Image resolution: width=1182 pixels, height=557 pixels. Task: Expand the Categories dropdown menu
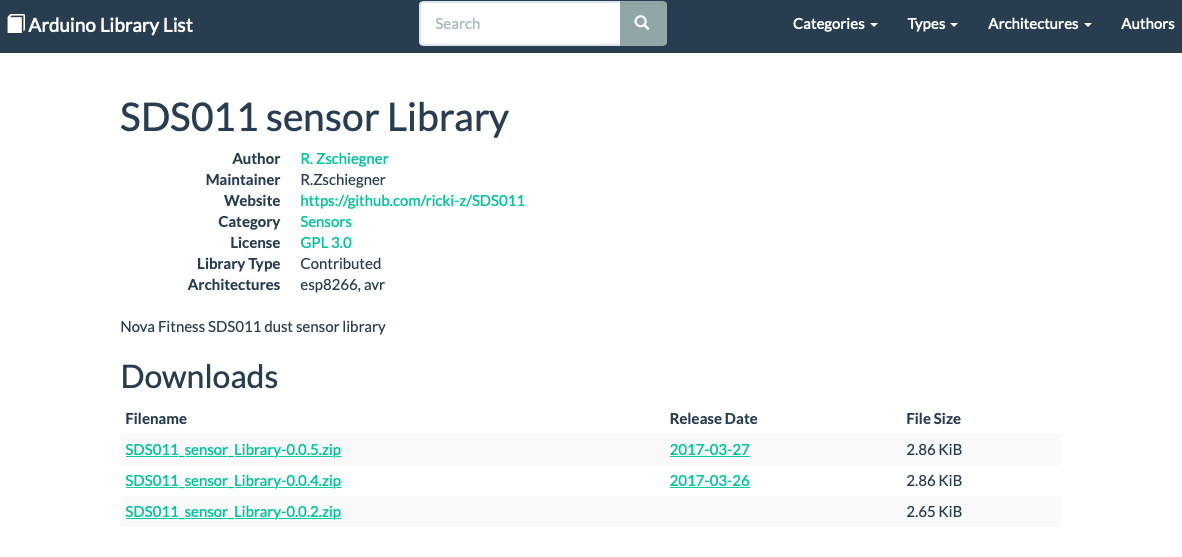pyautogui.click(x=834, y=24)
